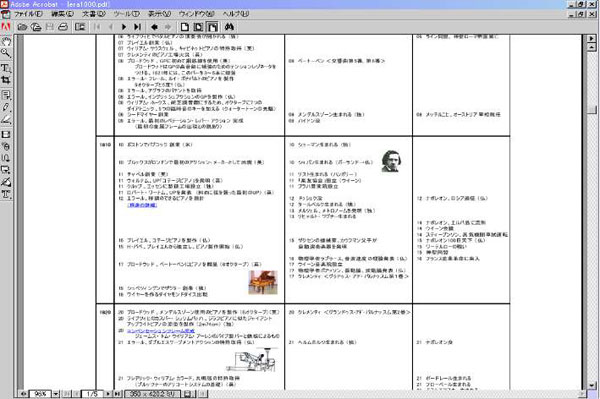This screenshot has height=399, width=600.
Task: Select the Pencil markup tool
Action: tap(6, 107)
